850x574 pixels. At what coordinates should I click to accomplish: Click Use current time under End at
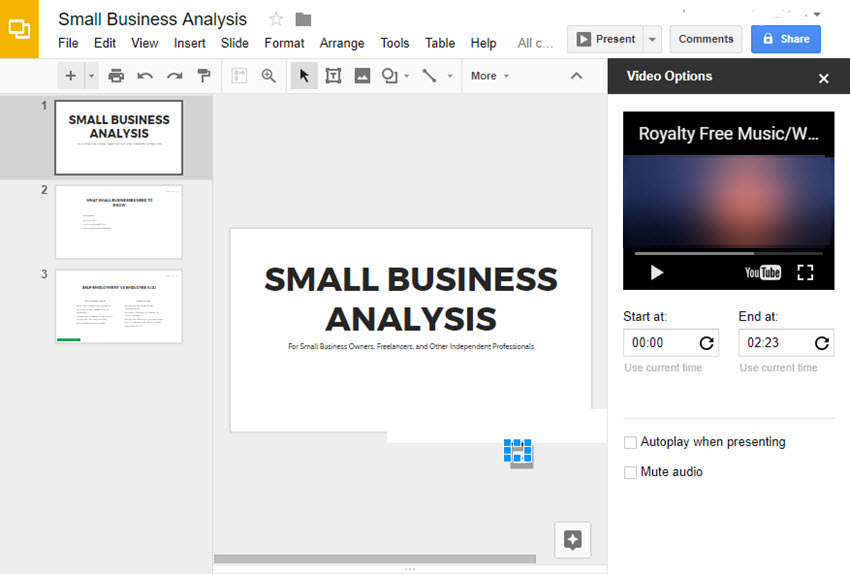click(x=778, y=367)
